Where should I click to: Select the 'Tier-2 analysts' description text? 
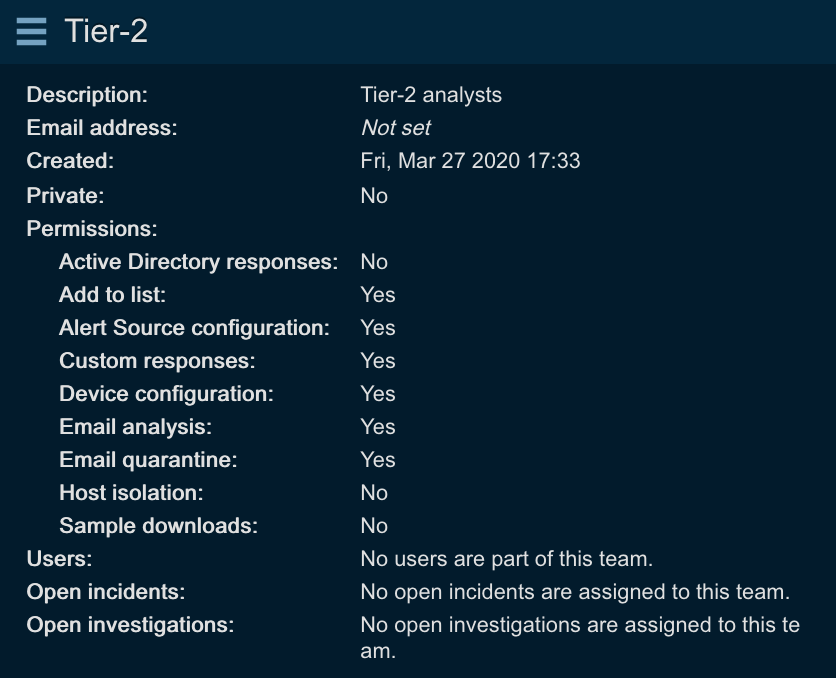coord(431,95)
